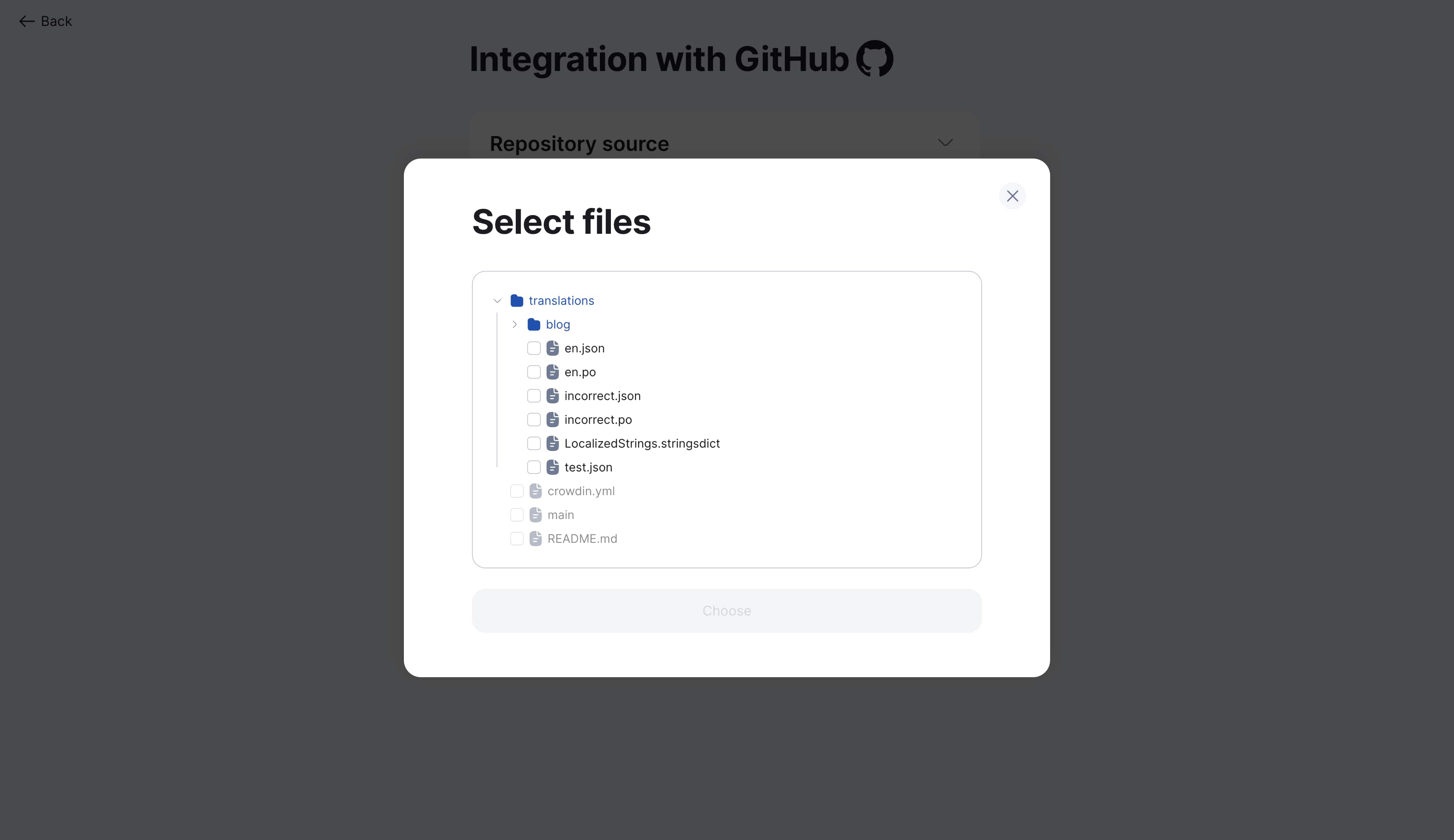Select the blog folder label
1454x840 pixels.
pos(558,325)
